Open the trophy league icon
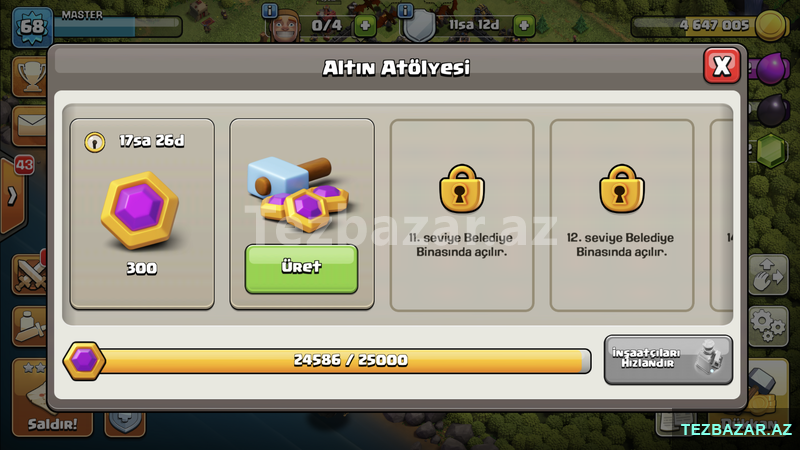The height and width of the screenshot is (450, 800). (30, 77)
